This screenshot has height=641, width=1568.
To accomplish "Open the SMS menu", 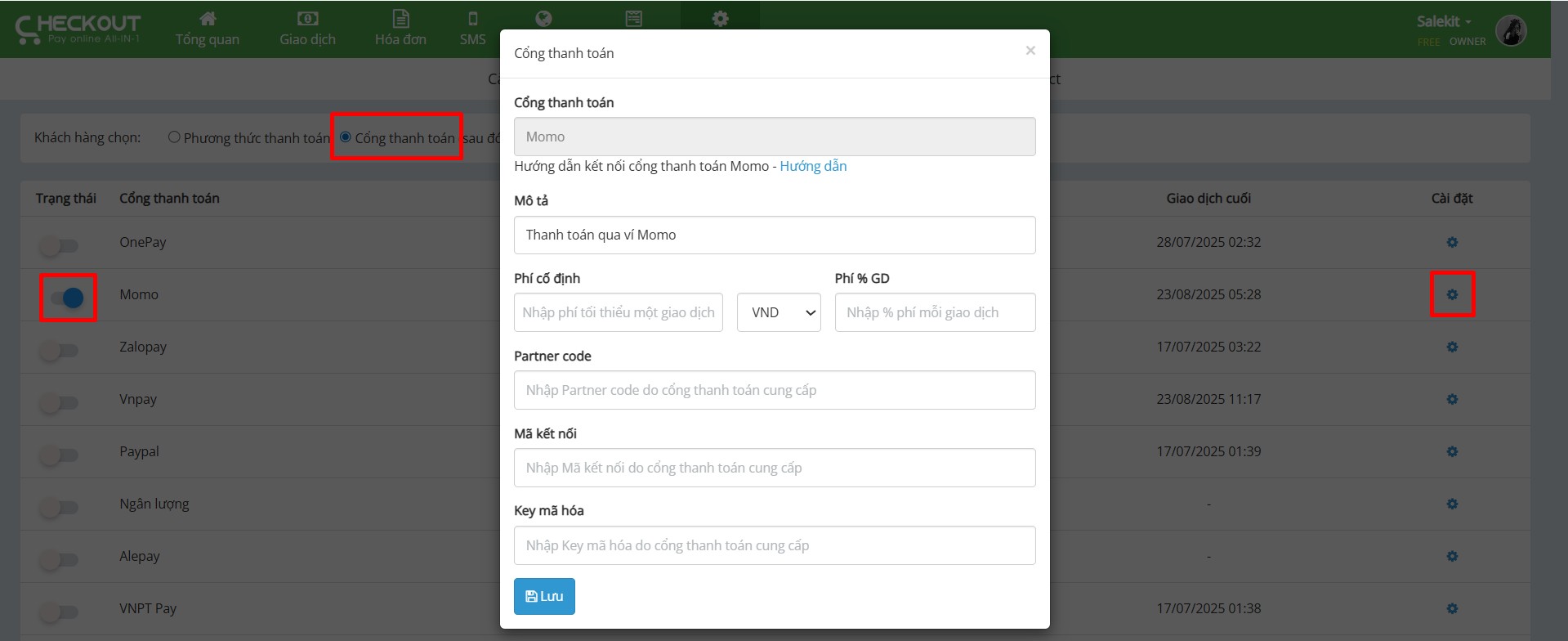I will pos(472,29).
